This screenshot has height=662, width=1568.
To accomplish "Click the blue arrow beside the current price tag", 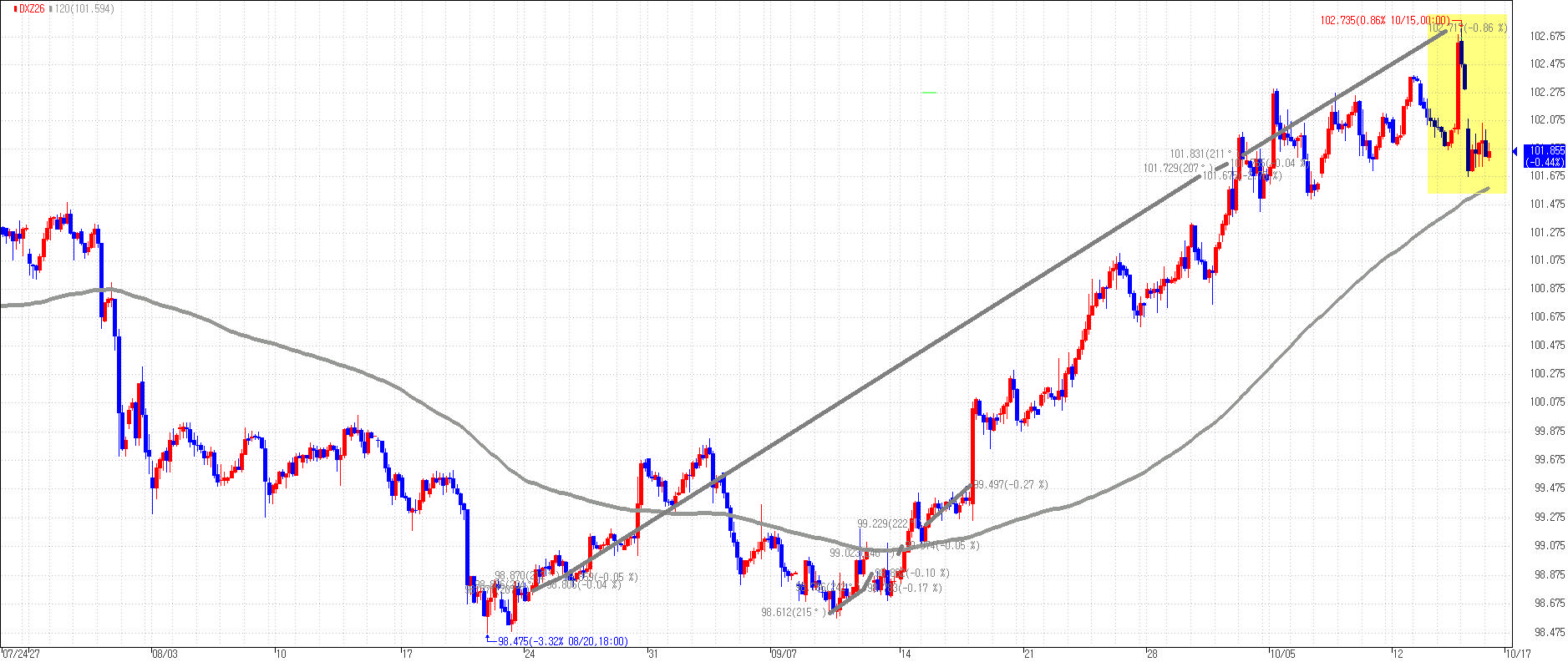I will (1515, 151).
